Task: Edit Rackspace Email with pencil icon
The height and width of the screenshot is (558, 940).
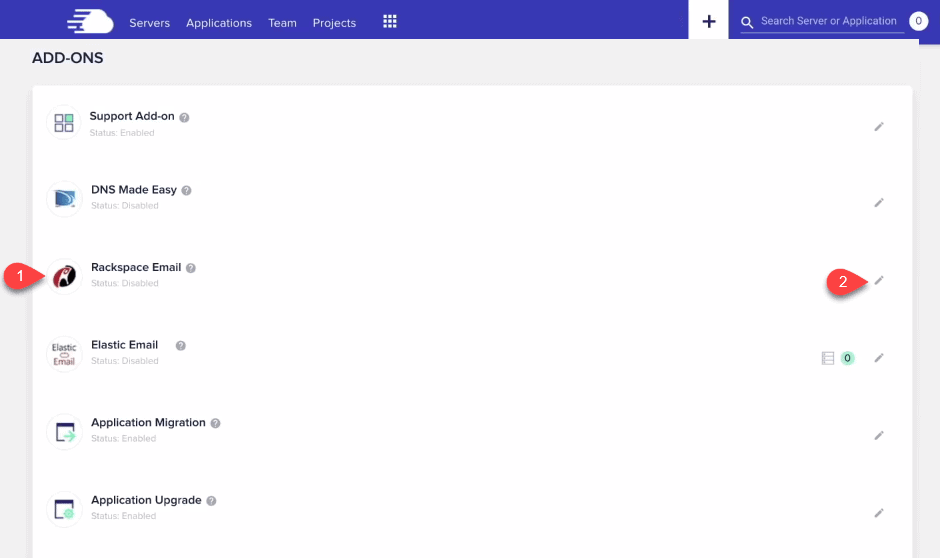Action: pos(879,280)
